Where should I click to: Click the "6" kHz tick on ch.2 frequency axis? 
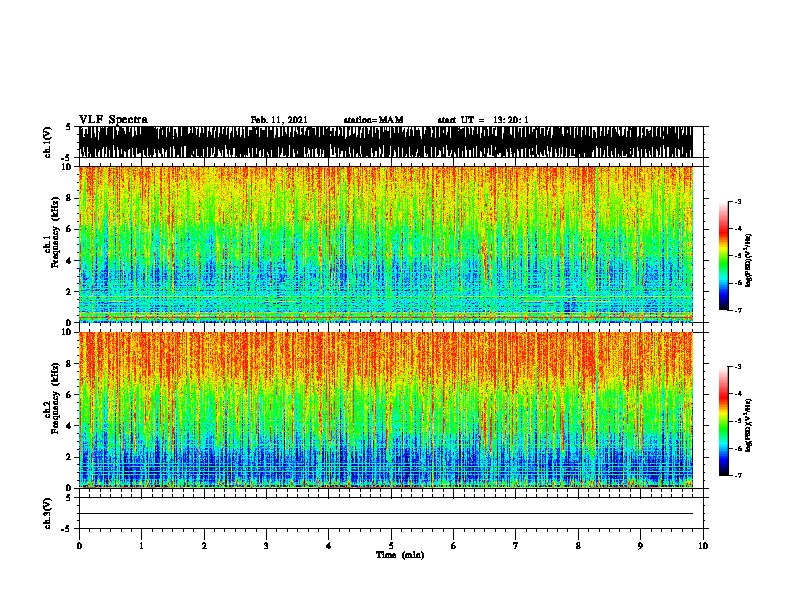(x=69, y=394)
